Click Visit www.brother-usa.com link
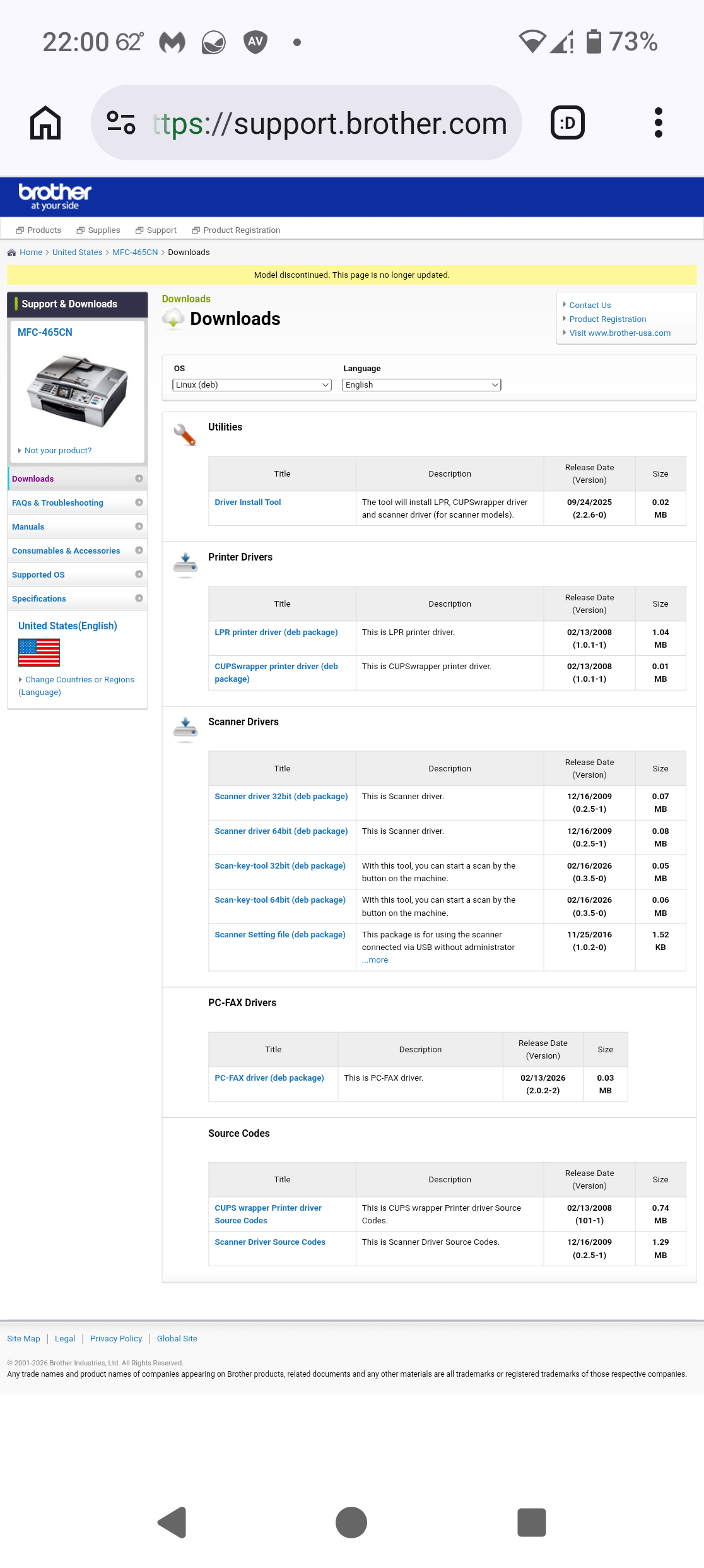 tap(620, 333)
